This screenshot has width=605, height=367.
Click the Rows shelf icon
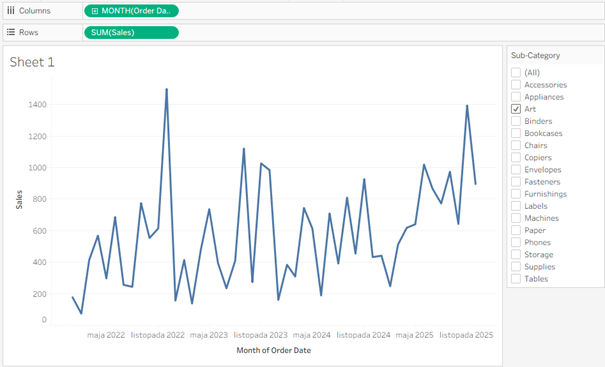[11, 32]
